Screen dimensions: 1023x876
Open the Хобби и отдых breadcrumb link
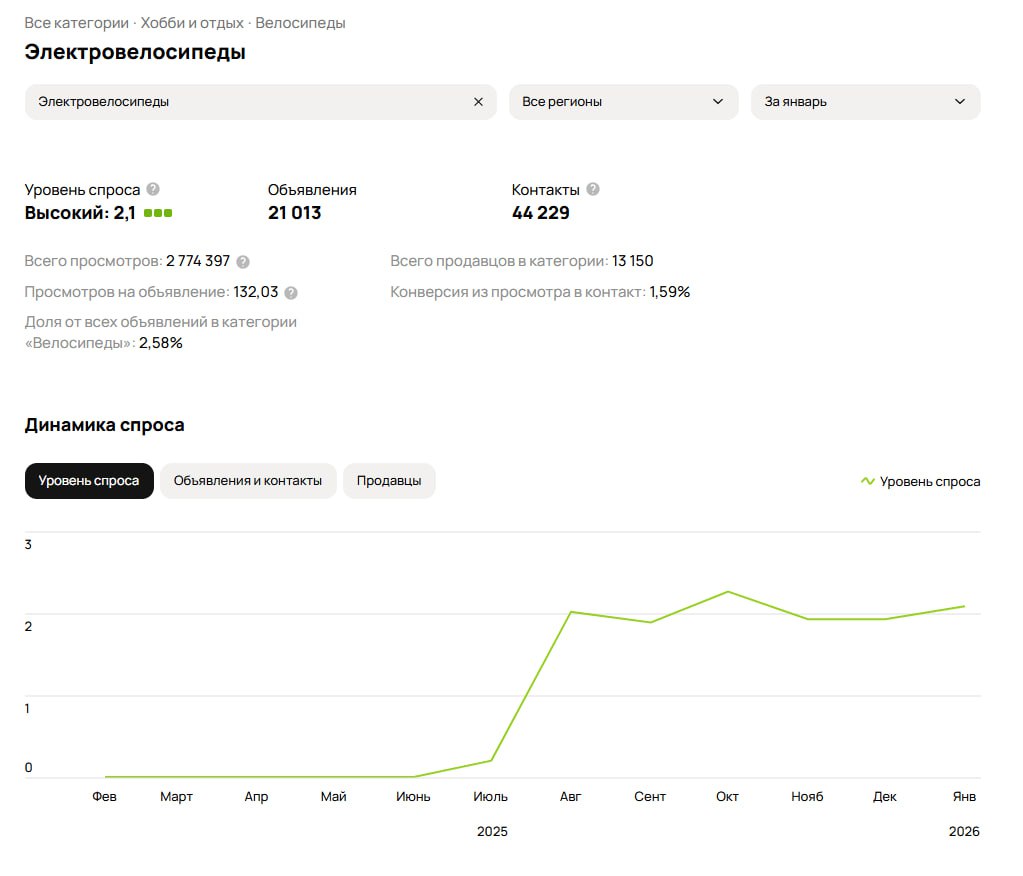193,23
